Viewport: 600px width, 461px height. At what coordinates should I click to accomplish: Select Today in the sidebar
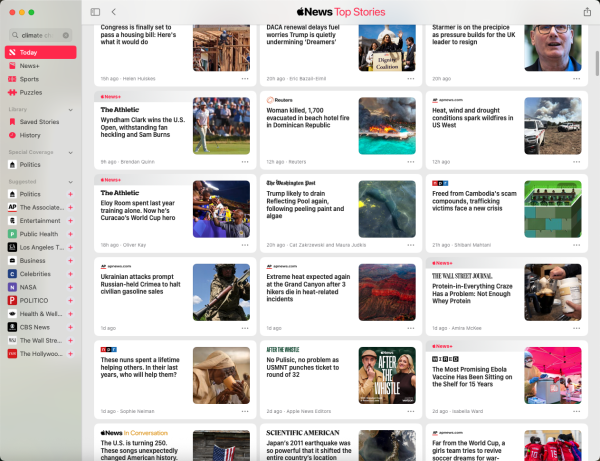(41, 52)
